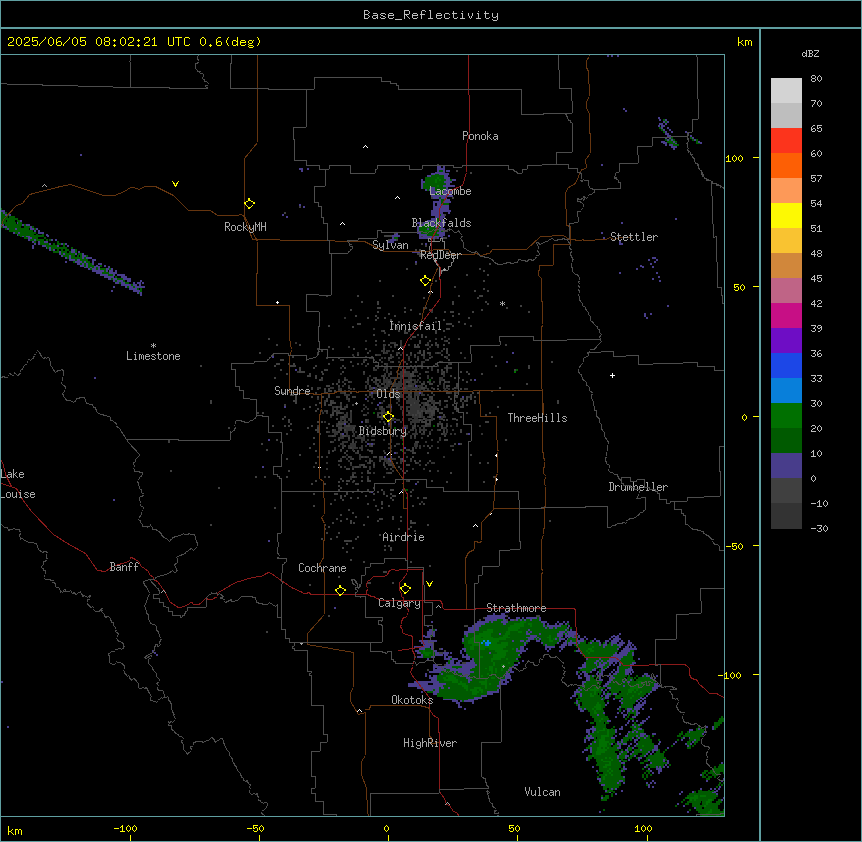Click the Limestone label
This screenshot has height=842, width=862.
point(153,356)
